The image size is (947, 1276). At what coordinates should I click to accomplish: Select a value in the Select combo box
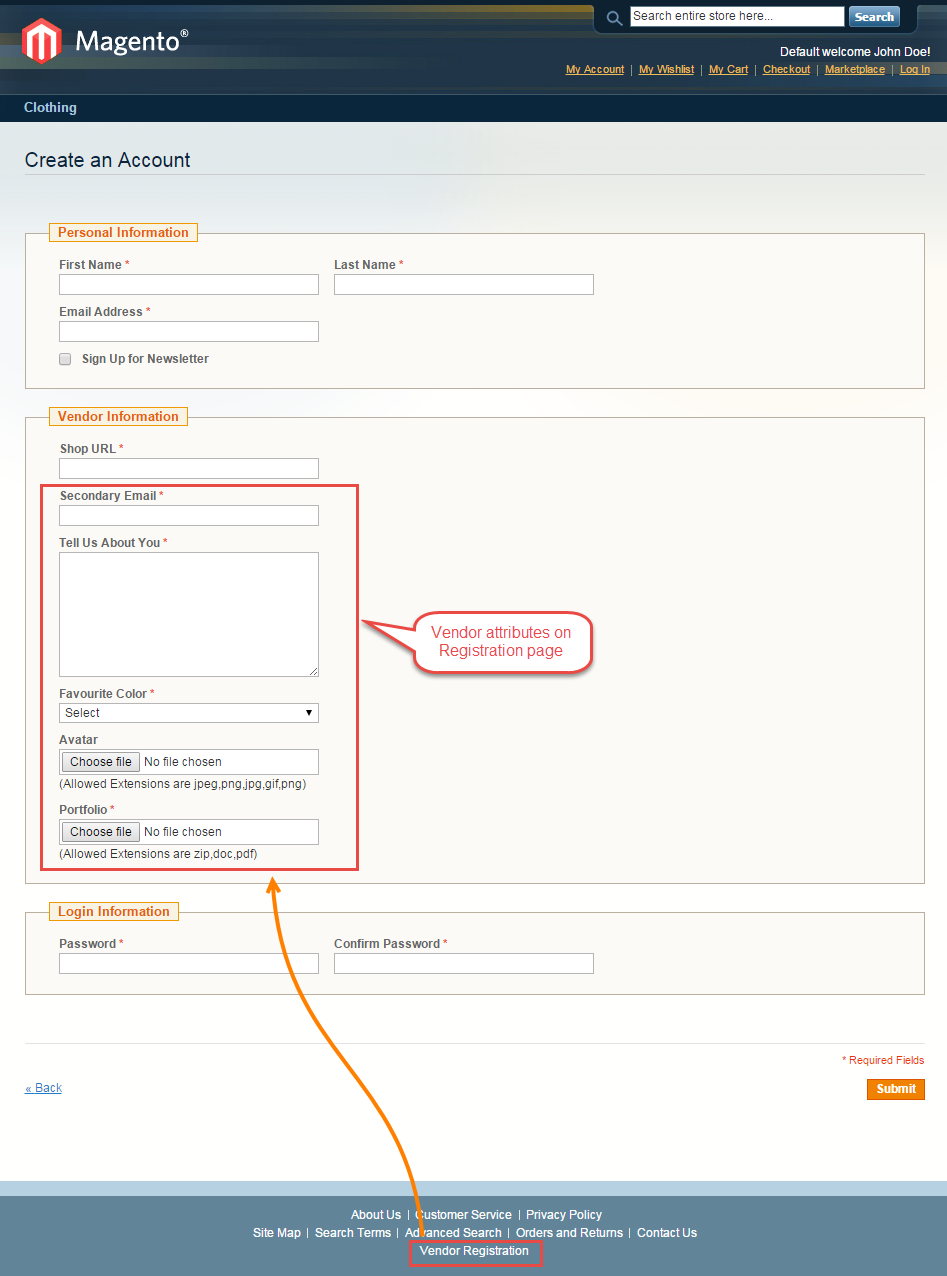pyautogui.click(x=188, y=712)
